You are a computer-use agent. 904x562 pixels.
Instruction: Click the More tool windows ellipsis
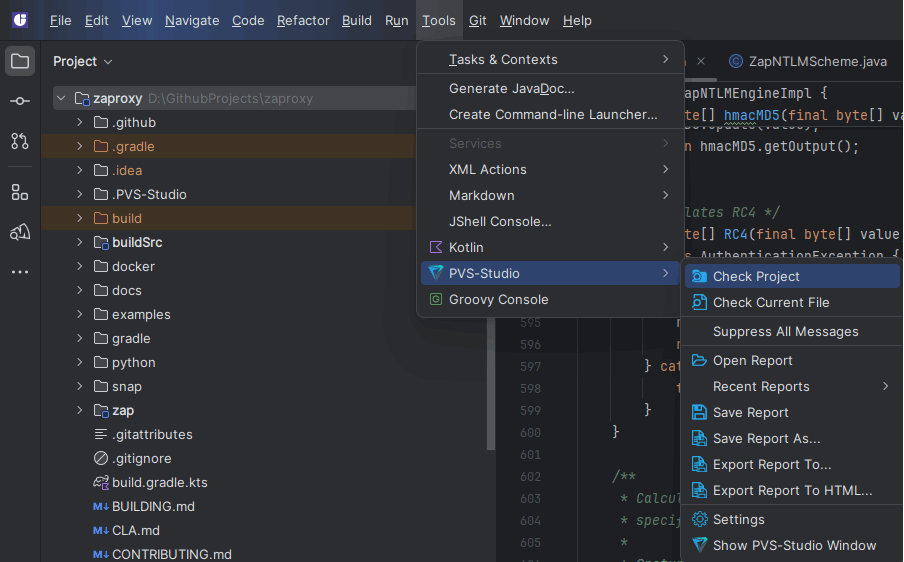pos(20,271)
